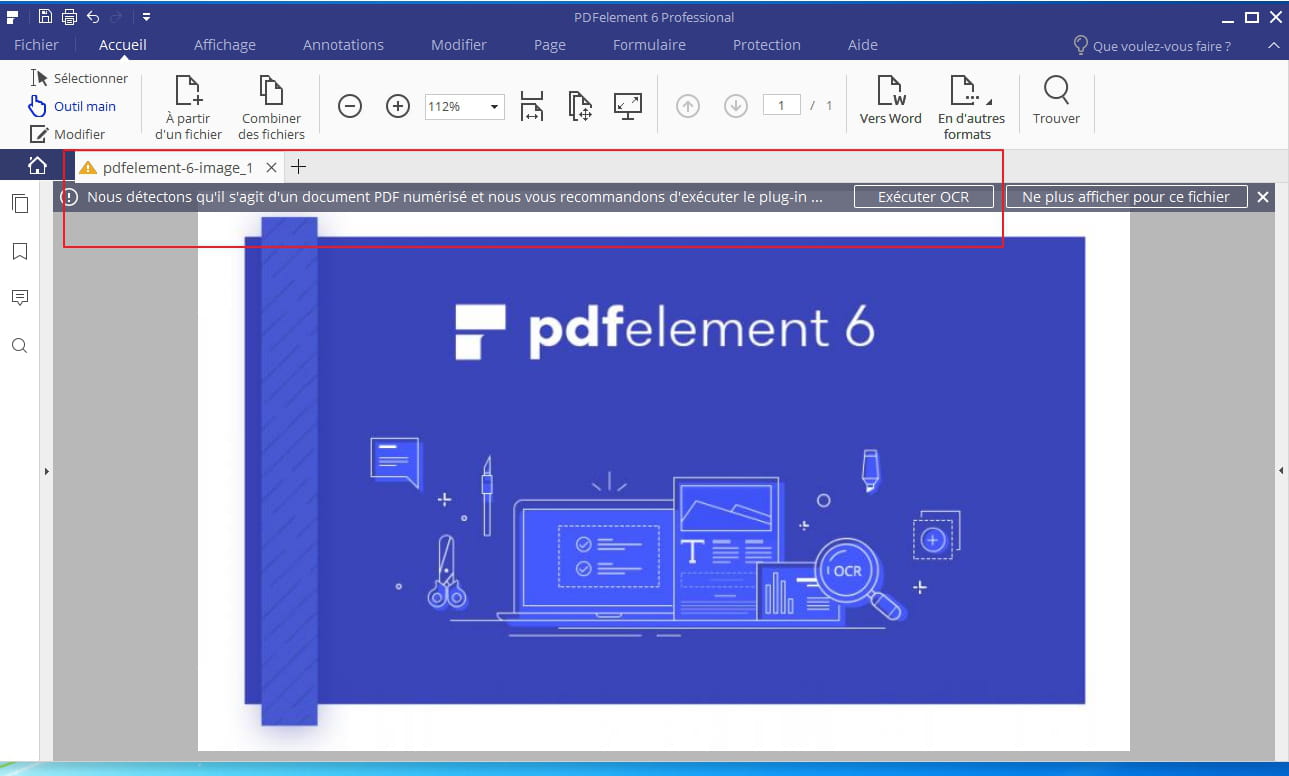Click the Save icon in title bar
This screenshot has width=1289, height=776.
click(45, 16)
